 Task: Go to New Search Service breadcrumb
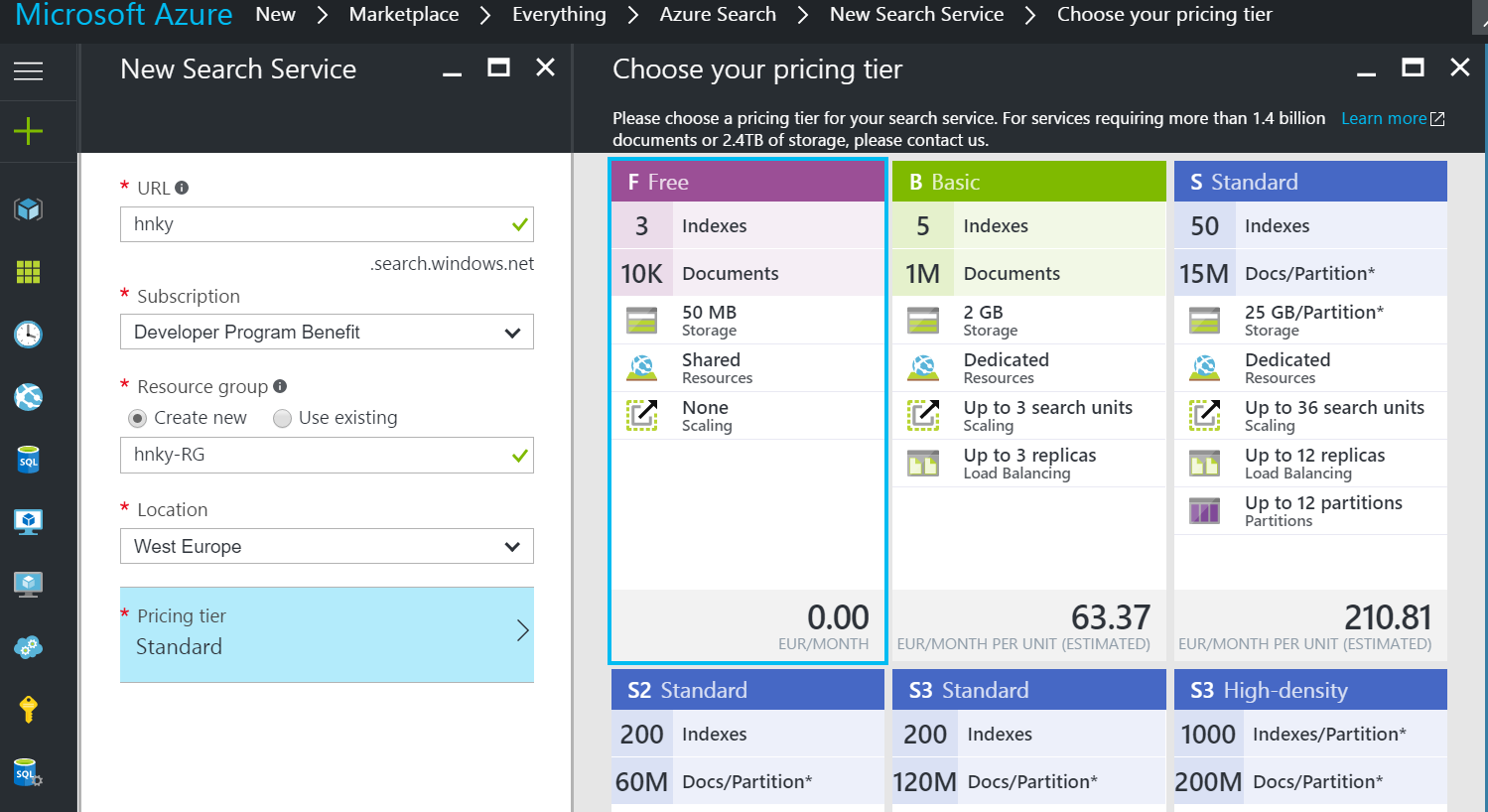pyautogui.click(x=916, y=15)
